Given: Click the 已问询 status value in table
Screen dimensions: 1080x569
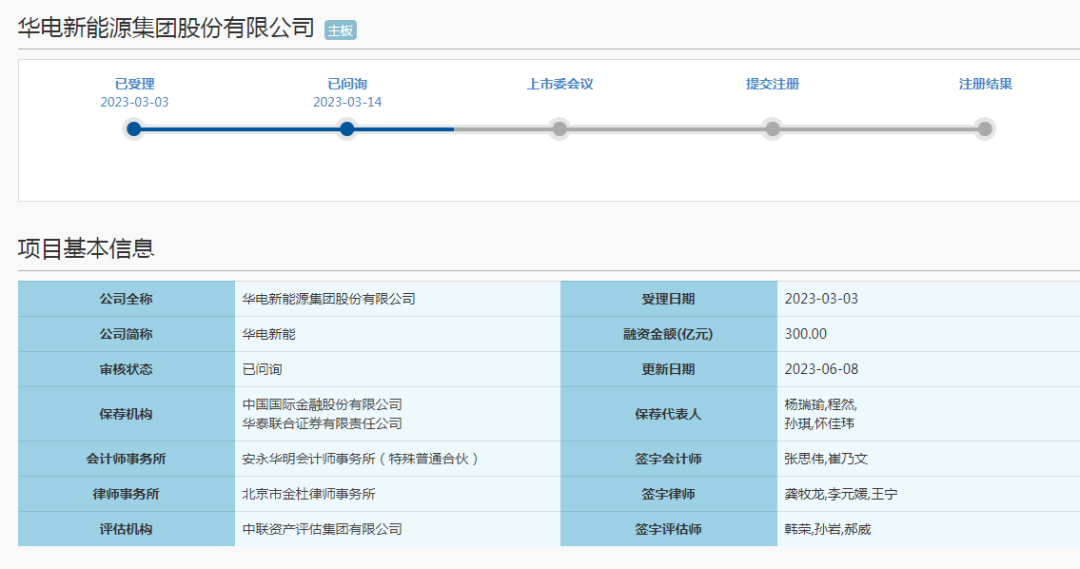Looking at the screenshot, I should tap(262, 369).
